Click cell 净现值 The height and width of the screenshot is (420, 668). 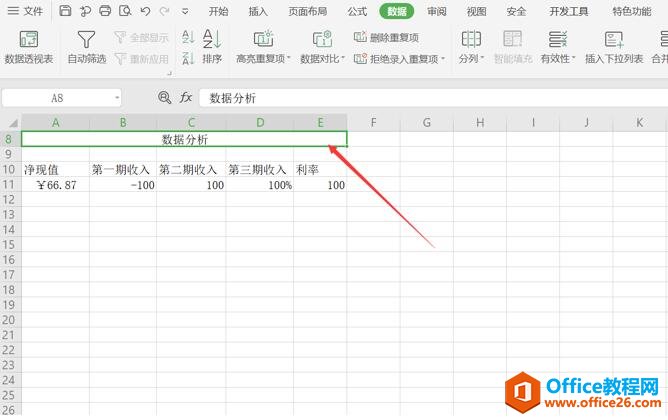(x=55, y=170)
